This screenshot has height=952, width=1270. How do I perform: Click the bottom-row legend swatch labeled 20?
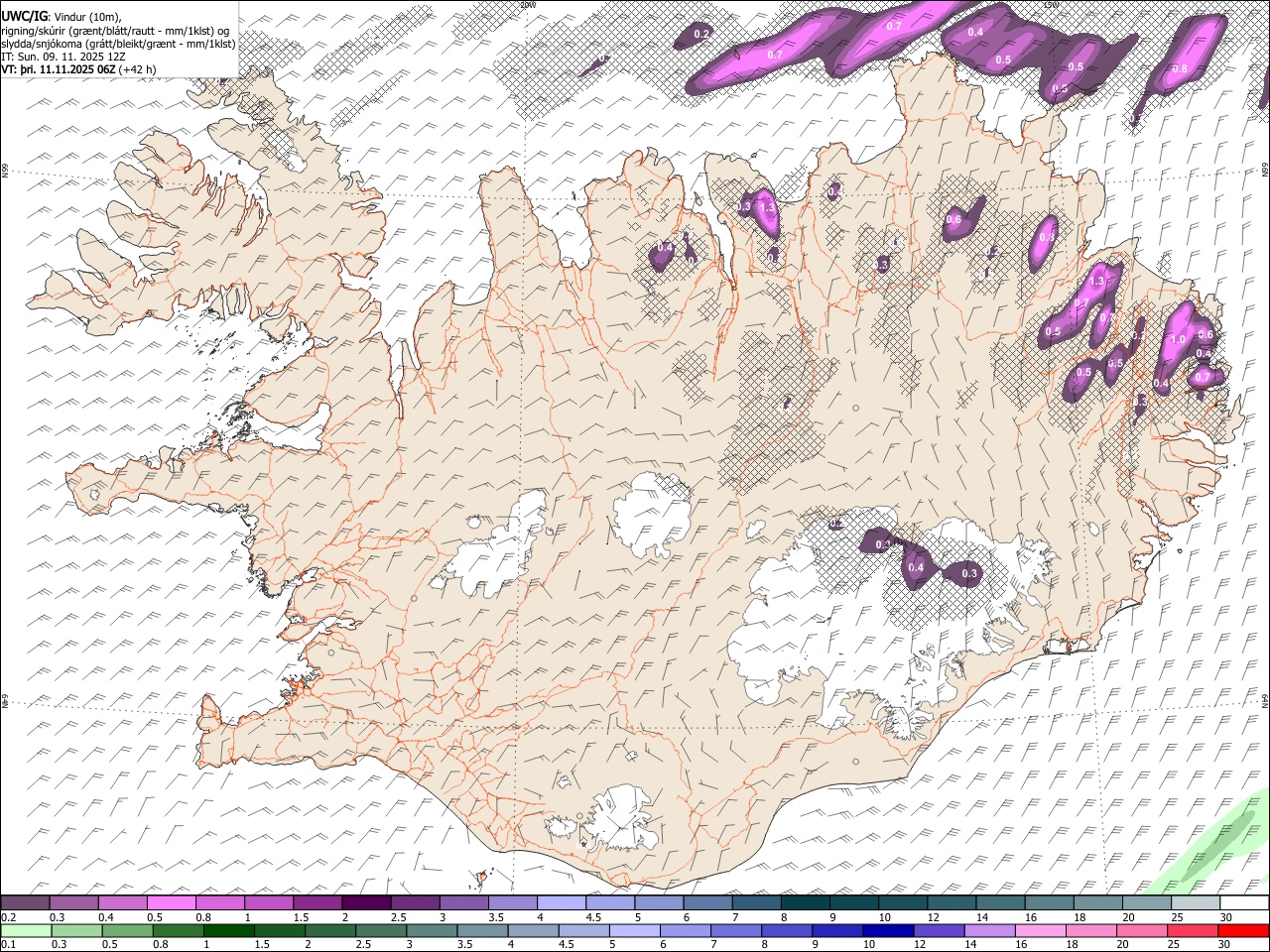point(1142,930)
